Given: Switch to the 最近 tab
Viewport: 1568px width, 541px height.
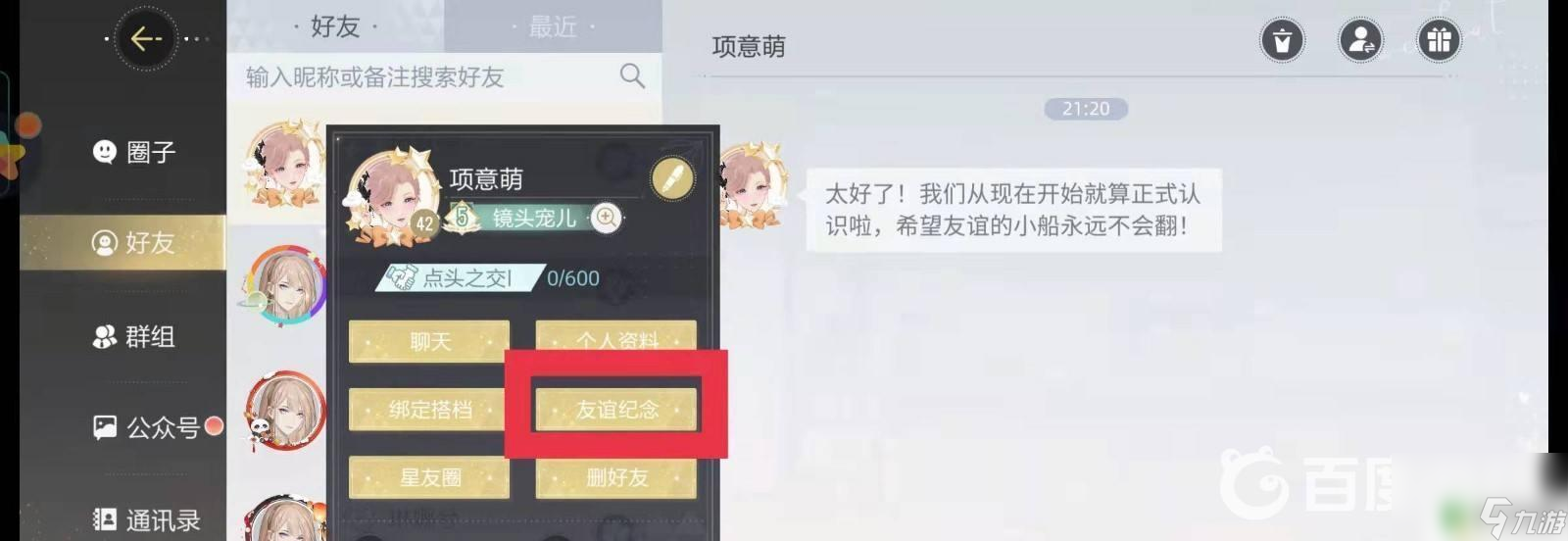Looking at the screenshot, I should [553, 26].
